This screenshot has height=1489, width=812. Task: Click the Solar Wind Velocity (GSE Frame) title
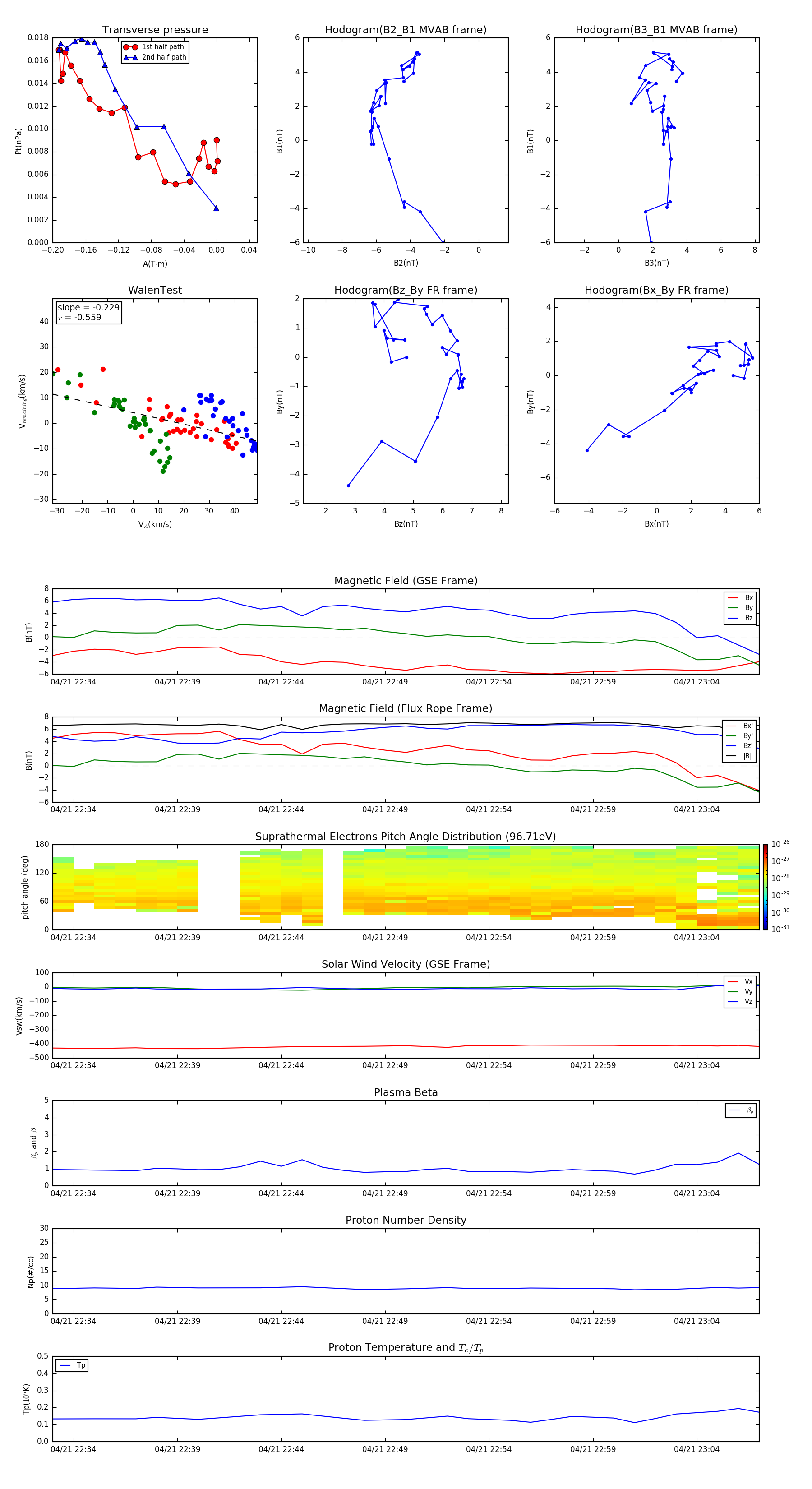[x=406, y=964]
